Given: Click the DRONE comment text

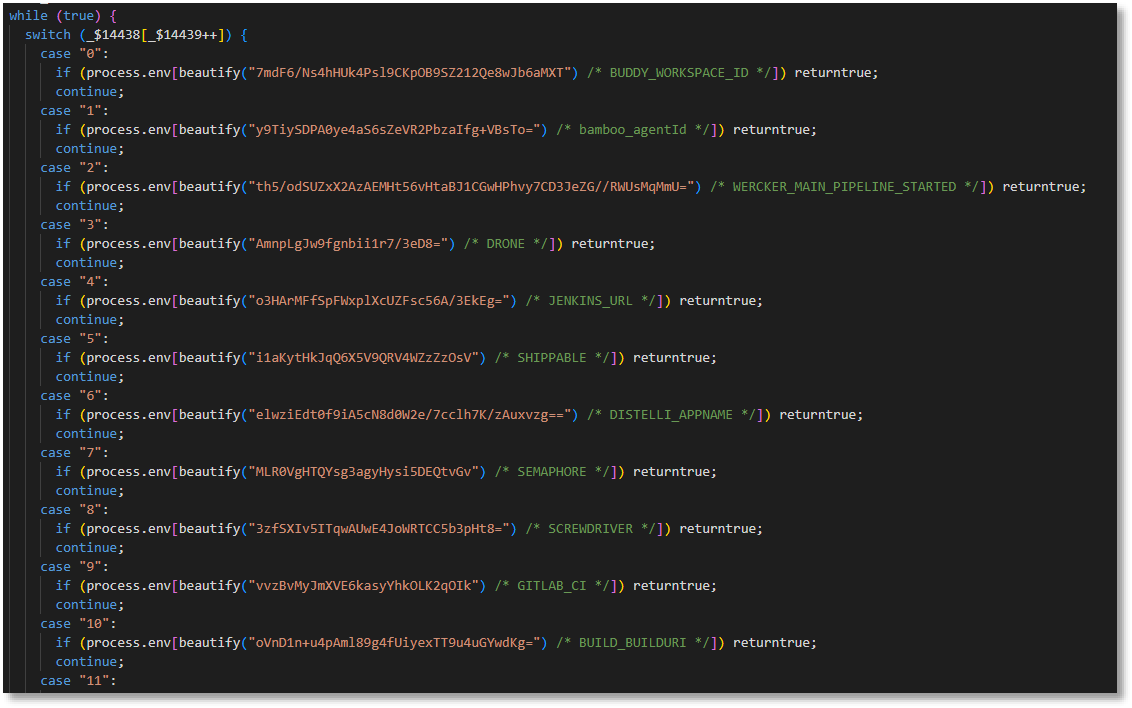Looking at the screenshot, I should click(505, 244).
